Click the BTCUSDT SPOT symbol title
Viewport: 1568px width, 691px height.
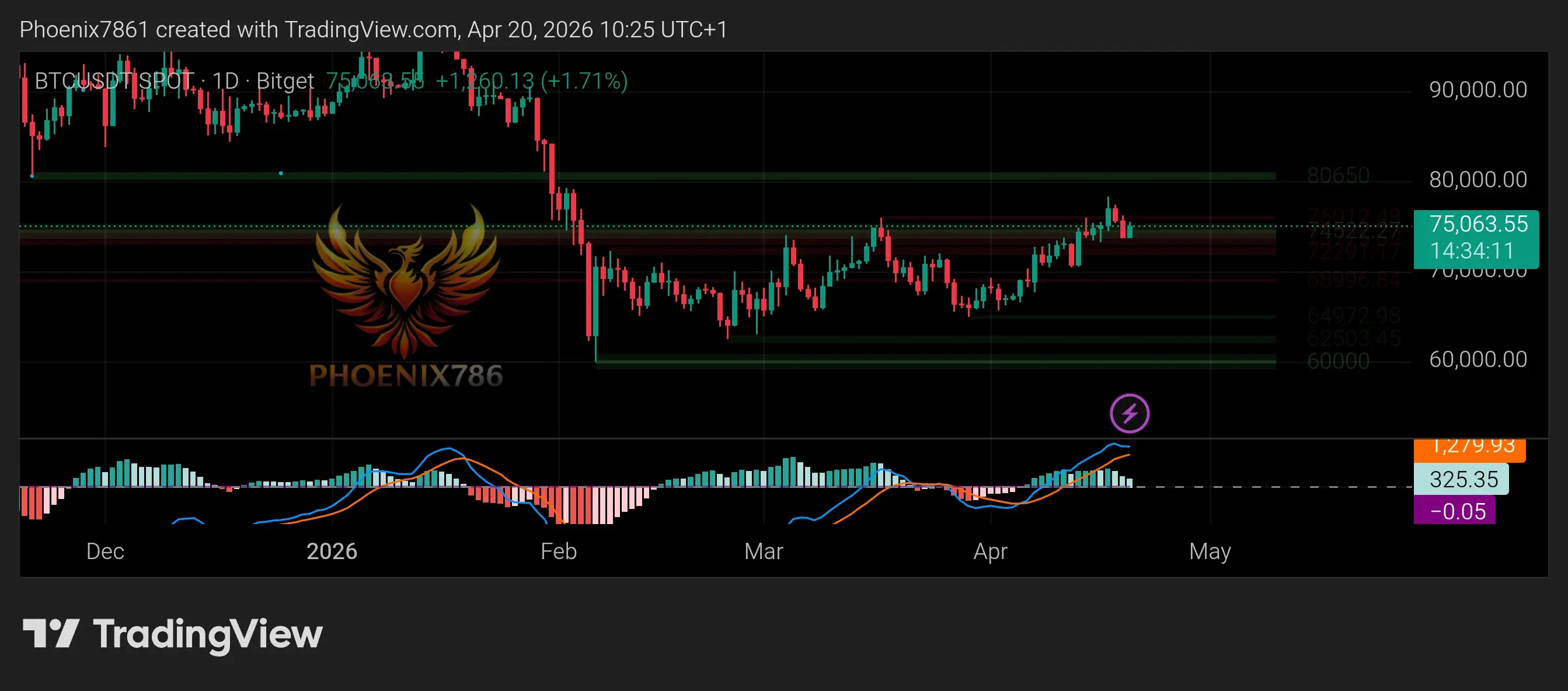click(114, 81)
